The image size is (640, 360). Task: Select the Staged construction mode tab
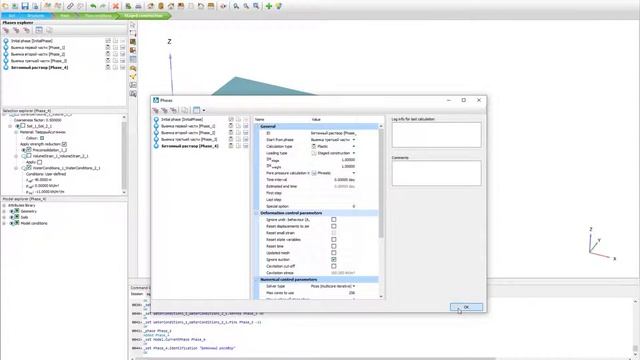click(x=143, y=16)
